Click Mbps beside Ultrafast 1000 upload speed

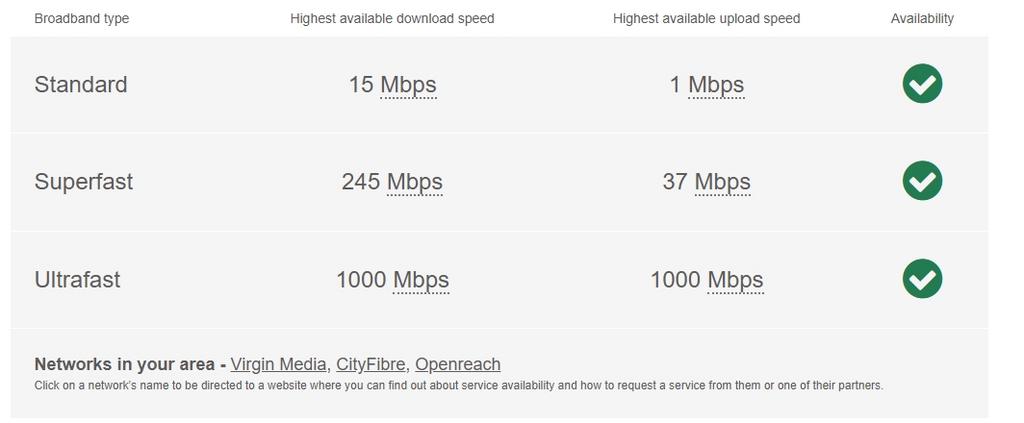coord(735,280)
